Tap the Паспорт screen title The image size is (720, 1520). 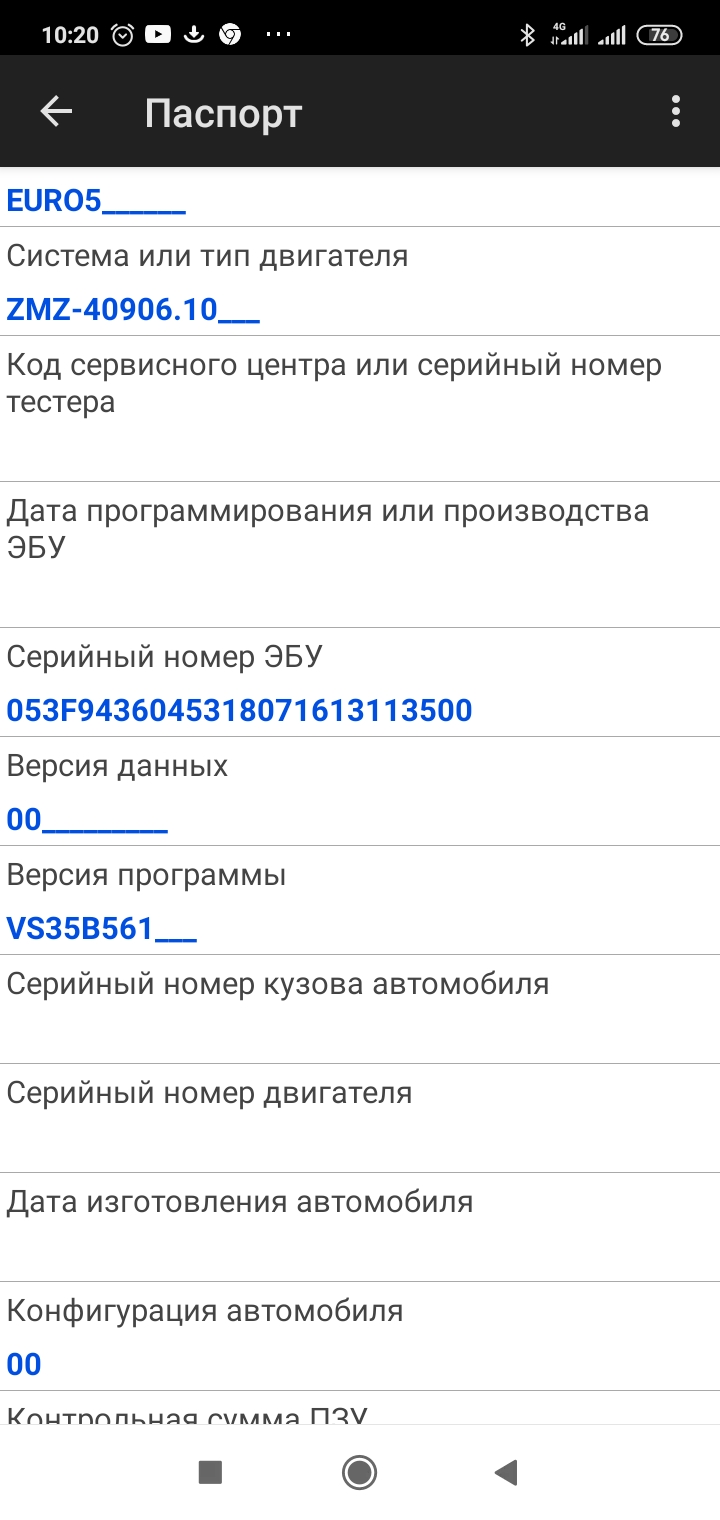(x=223, y=113)
